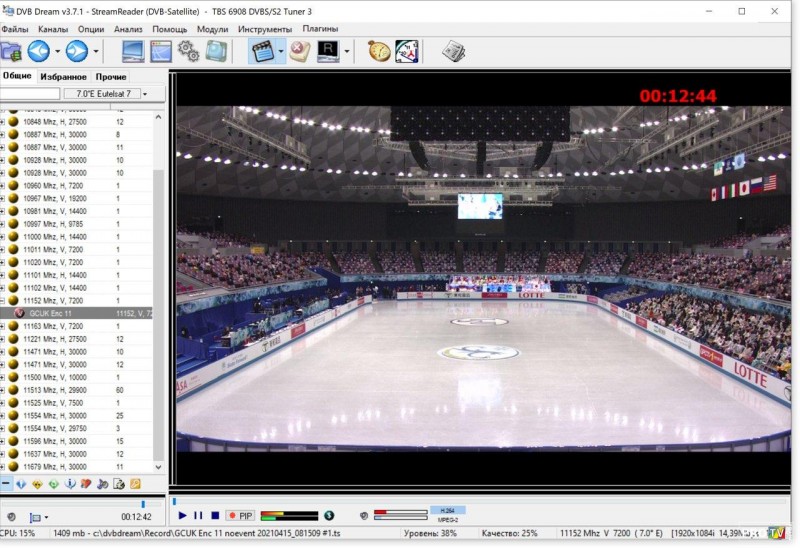Open the Каналы menu
Image resolution: width=800 pixels, height=548 pixels.
pos(53,29)
